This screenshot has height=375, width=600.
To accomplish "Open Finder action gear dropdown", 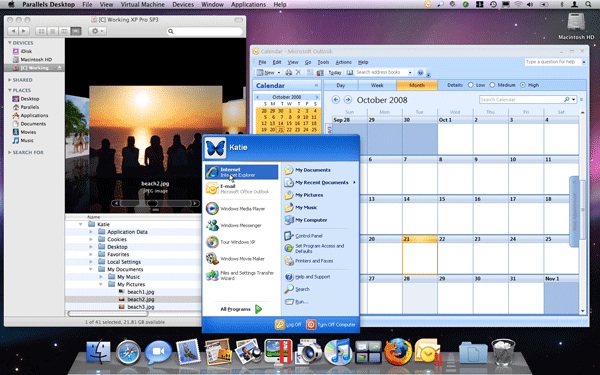I will (x=97, y=31).
